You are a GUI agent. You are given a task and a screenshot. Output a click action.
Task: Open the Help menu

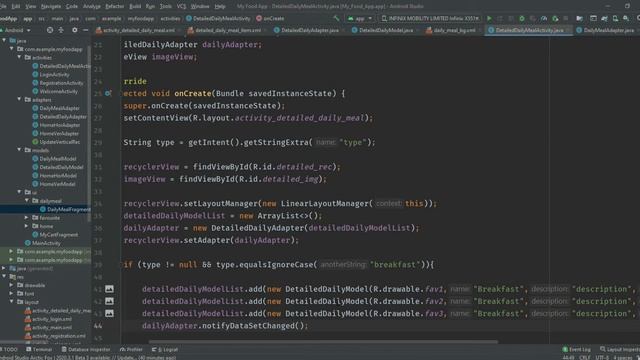(x=220, y=7)
